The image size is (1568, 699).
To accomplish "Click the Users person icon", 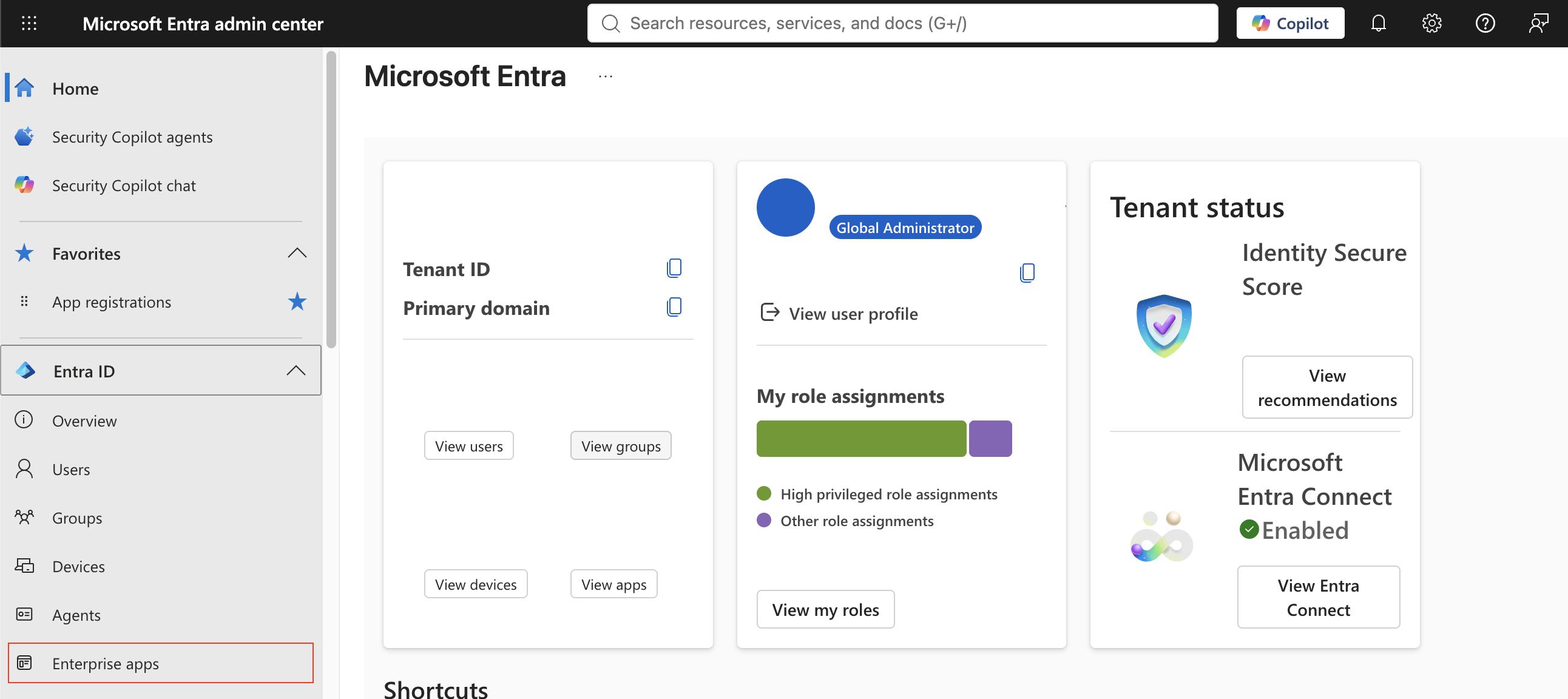I will pyautogui.click(x=24, y=469).
